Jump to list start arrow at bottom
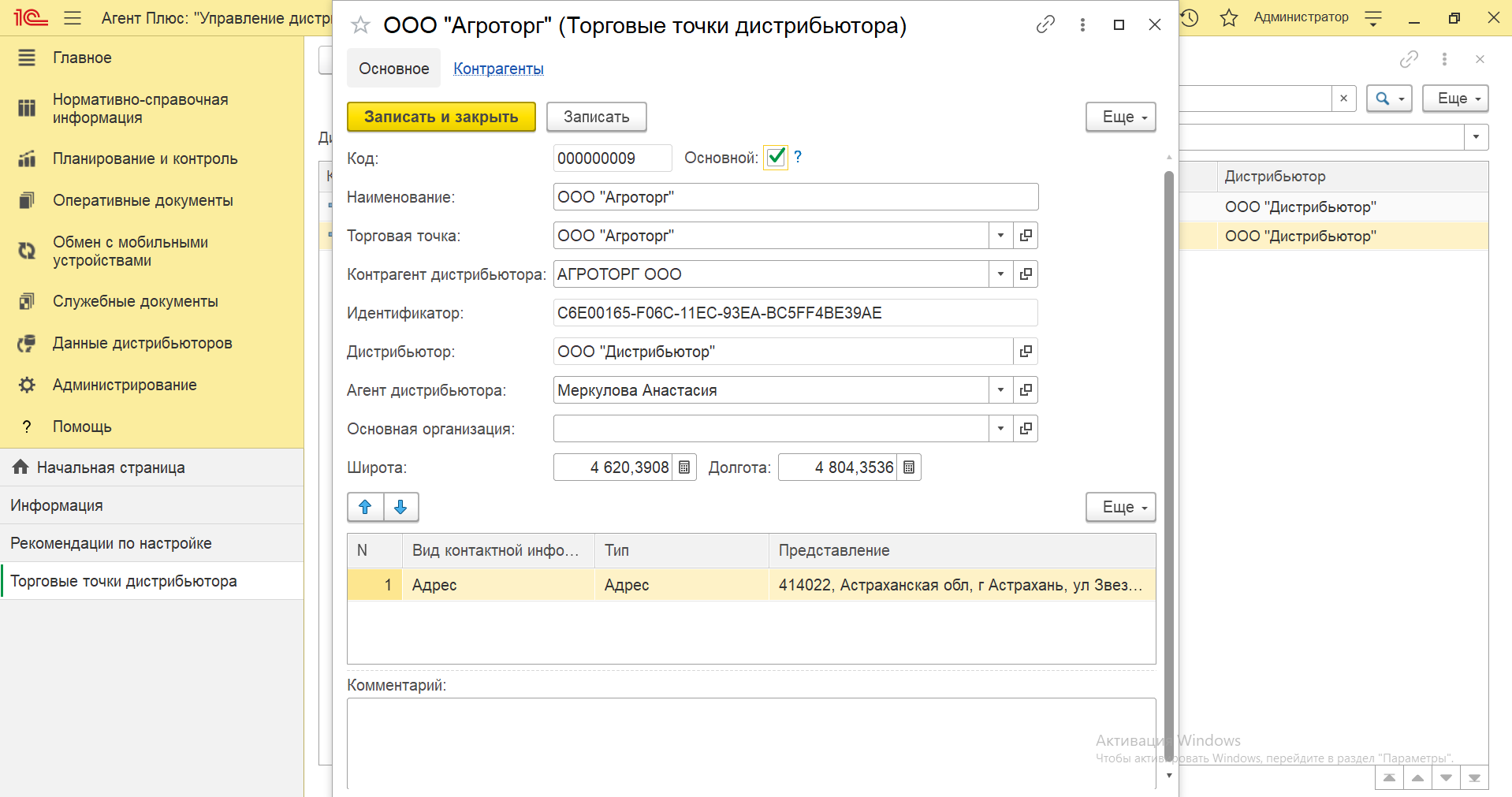Image resolution: width=1512 pixels, height=797 pixels. tap(1389, 778)
